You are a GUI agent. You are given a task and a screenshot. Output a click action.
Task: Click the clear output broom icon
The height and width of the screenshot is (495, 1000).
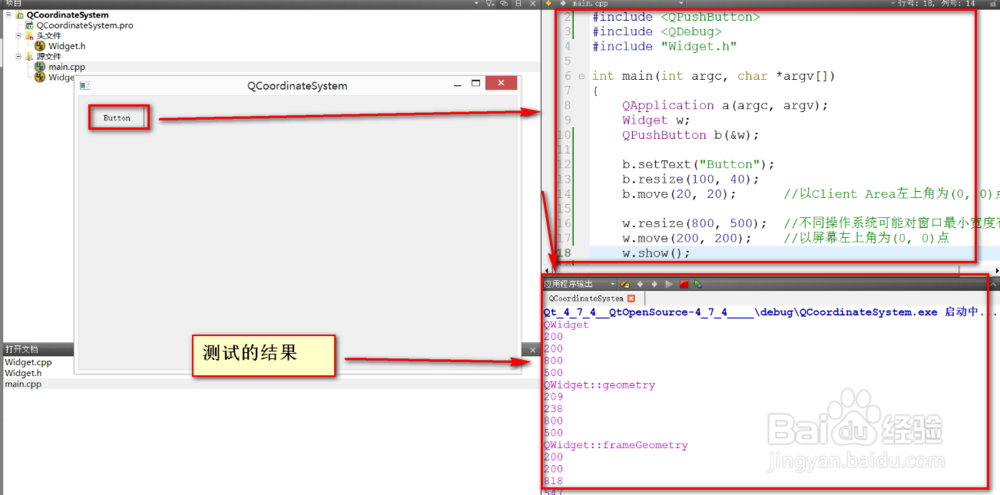point(625,284)
